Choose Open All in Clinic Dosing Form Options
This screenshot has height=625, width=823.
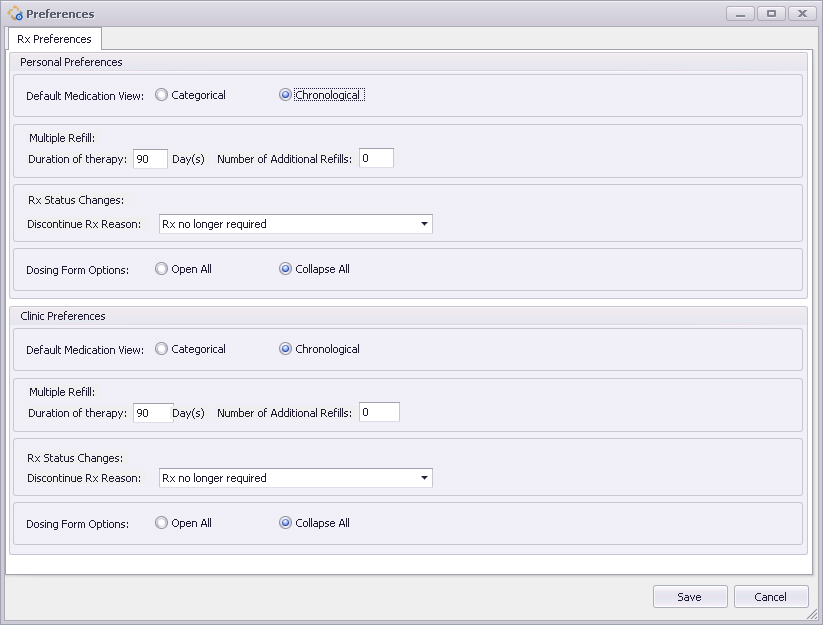pos(161,523)
